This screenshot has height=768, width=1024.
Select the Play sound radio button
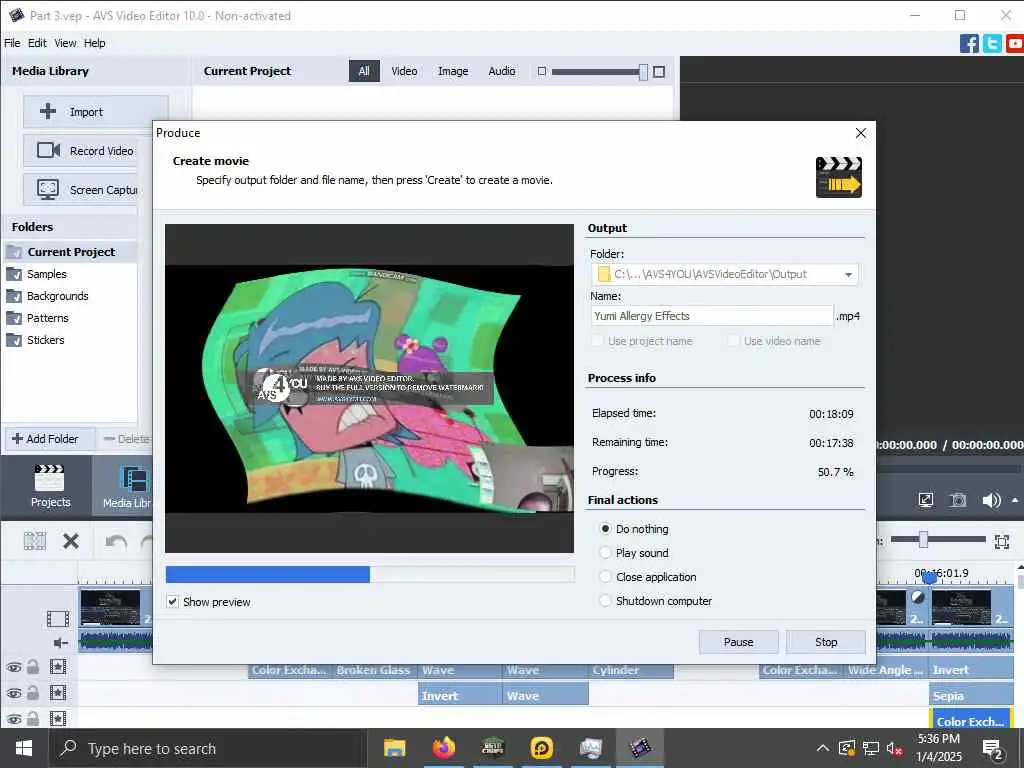(605, 552)
